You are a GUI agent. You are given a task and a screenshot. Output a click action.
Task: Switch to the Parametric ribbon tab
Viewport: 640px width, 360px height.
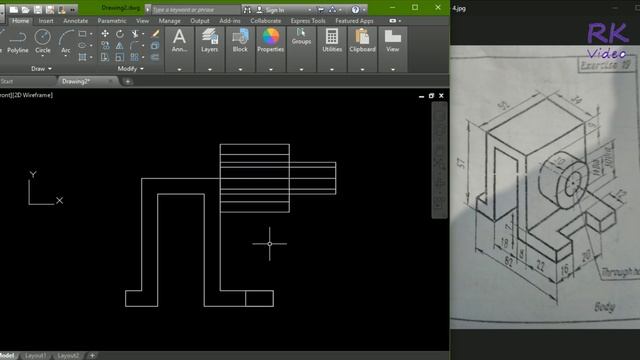[112, 20]
